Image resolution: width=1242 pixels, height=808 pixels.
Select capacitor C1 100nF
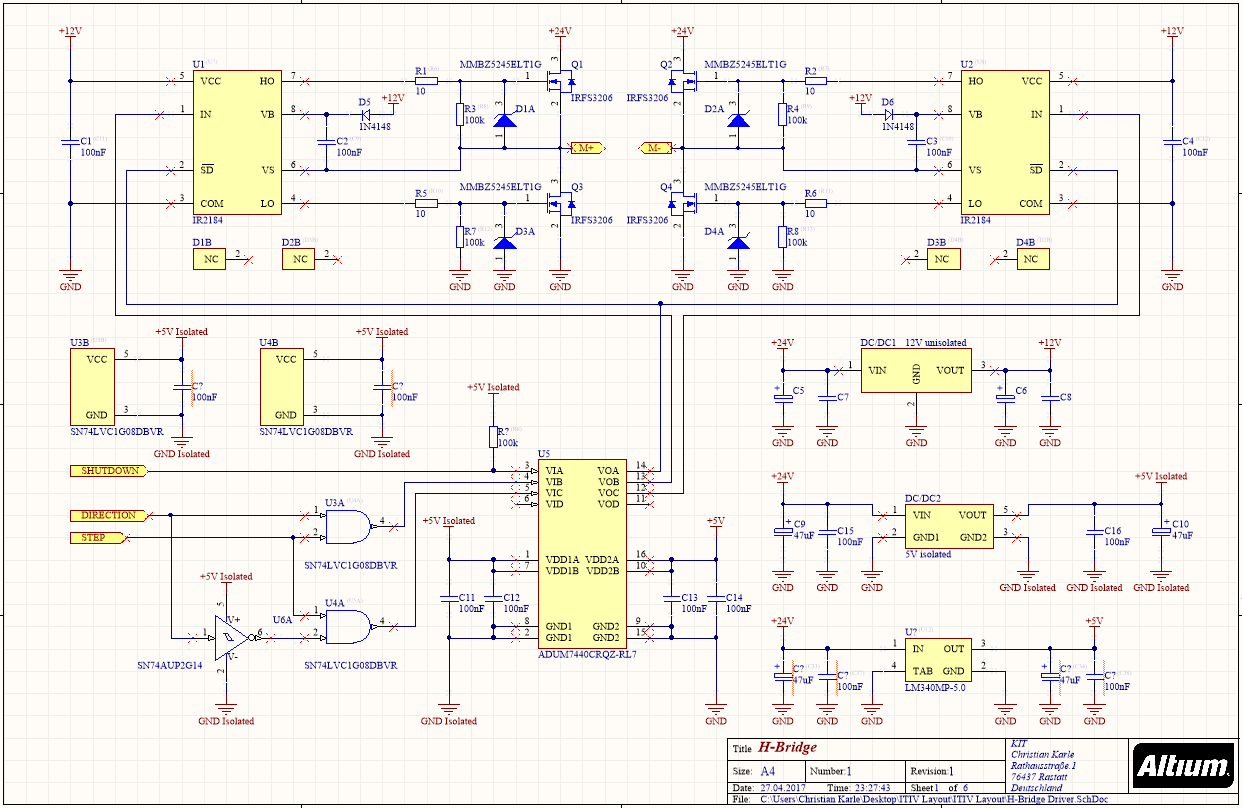point(70,143)
